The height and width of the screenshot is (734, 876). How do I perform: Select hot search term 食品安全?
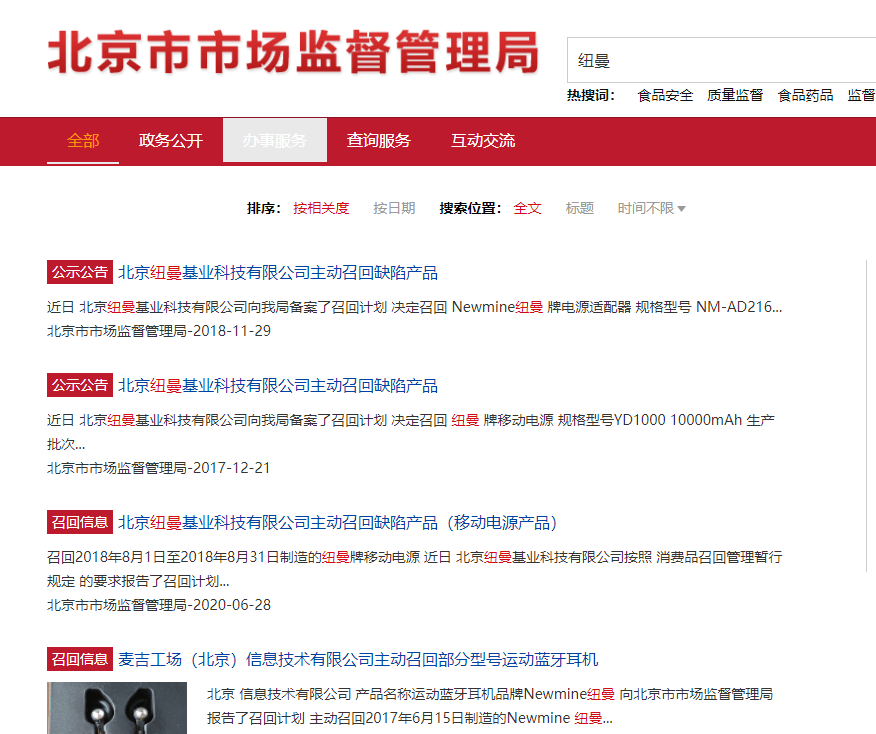(x=665, y=96)
